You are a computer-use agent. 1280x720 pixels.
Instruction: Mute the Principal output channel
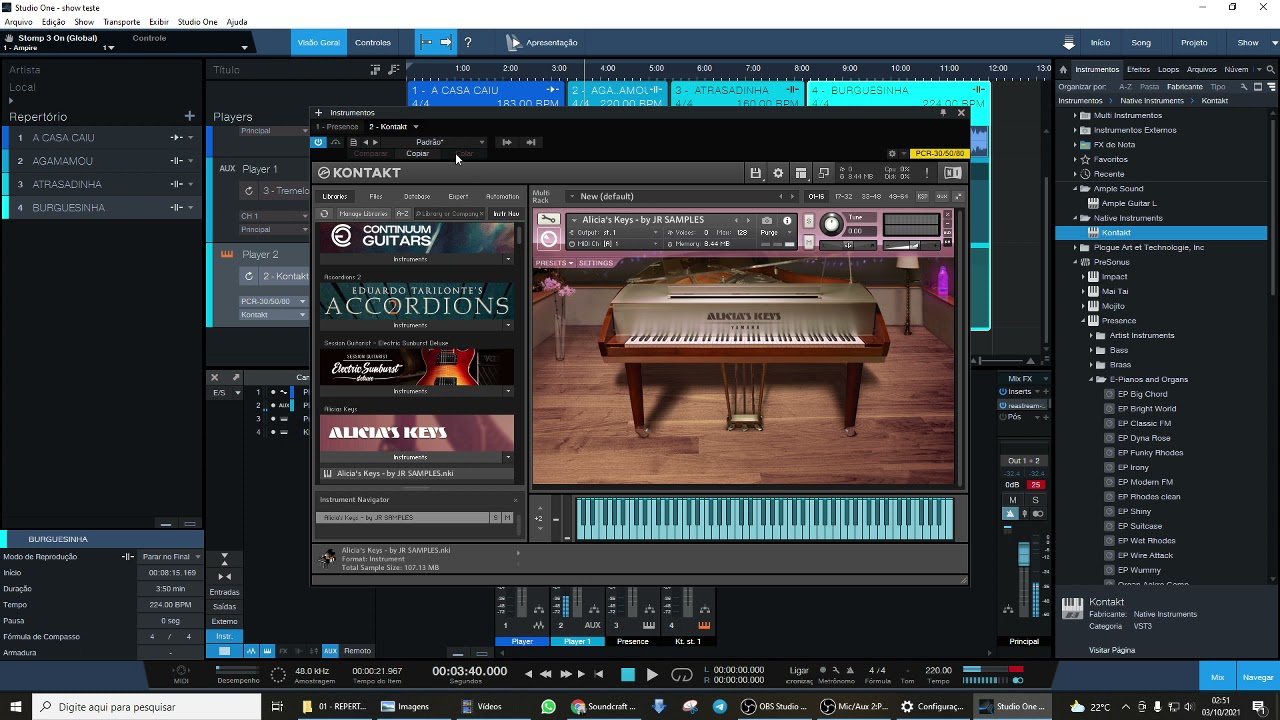click(1013, 500)
